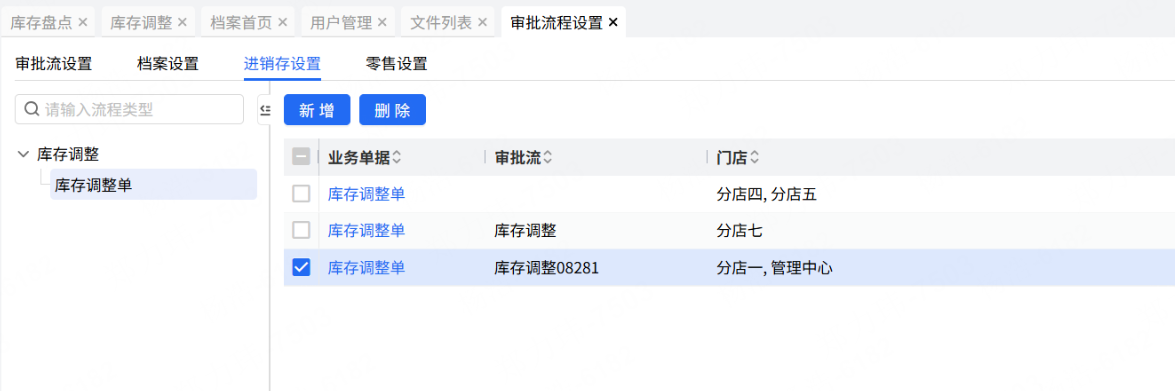The image size is (1175, 391).
Task: Uncheck the 库存调整08281 row checkbox
Action: pos(300,267)
